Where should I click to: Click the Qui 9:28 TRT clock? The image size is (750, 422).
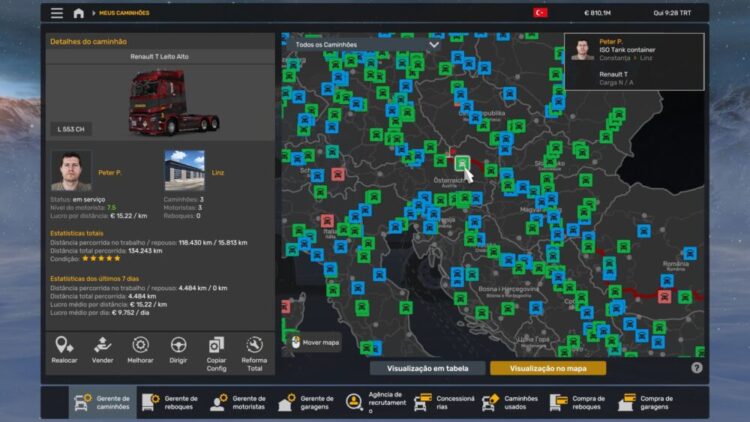[672, 13]
